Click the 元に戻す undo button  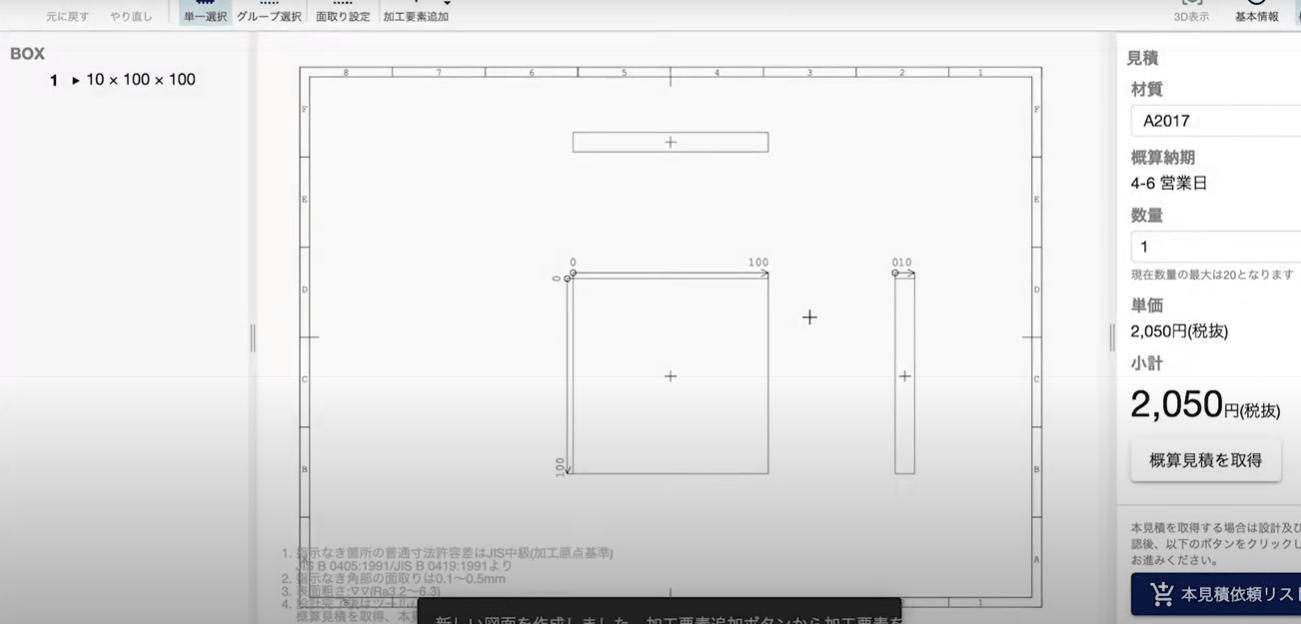coord(67,16)
